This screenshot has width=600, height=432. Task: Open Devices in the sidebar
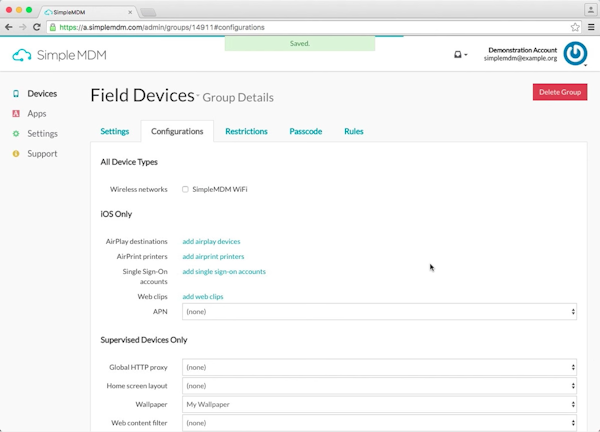tap(42, 94)
